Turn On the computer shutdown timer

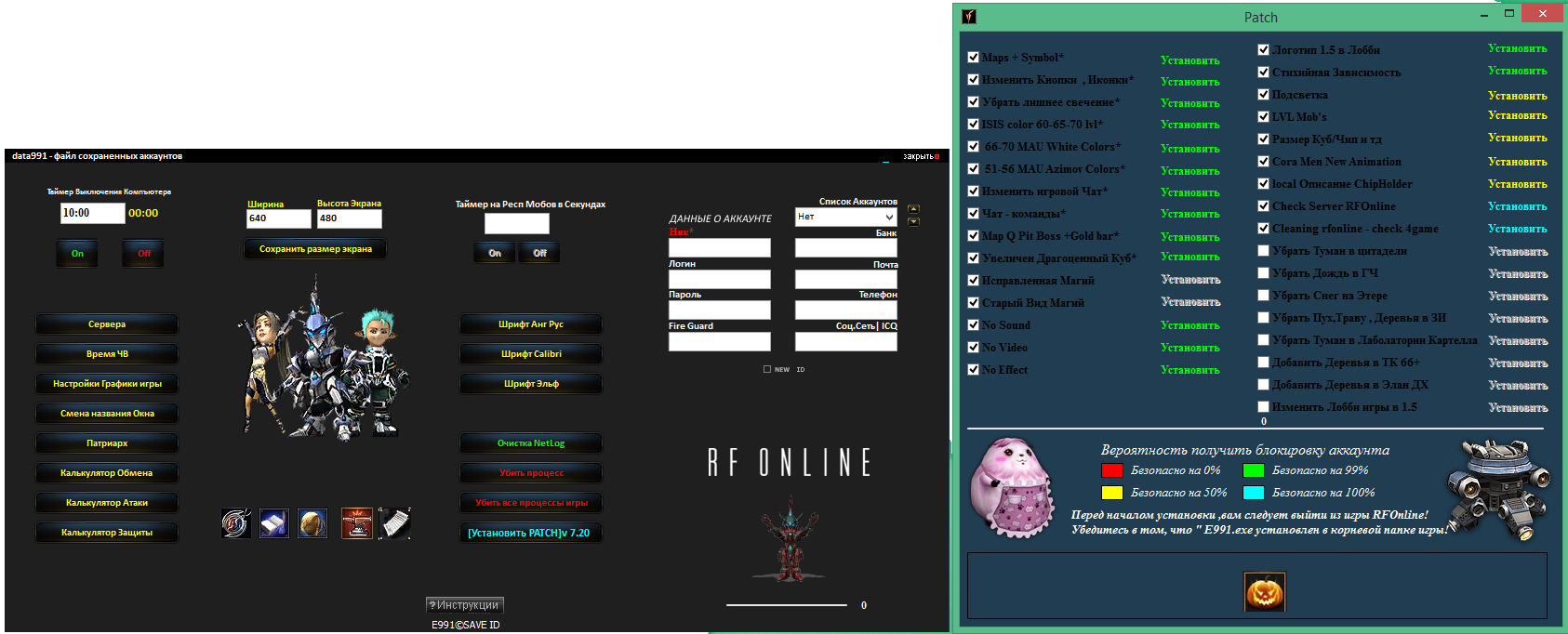tap(77, 253)
